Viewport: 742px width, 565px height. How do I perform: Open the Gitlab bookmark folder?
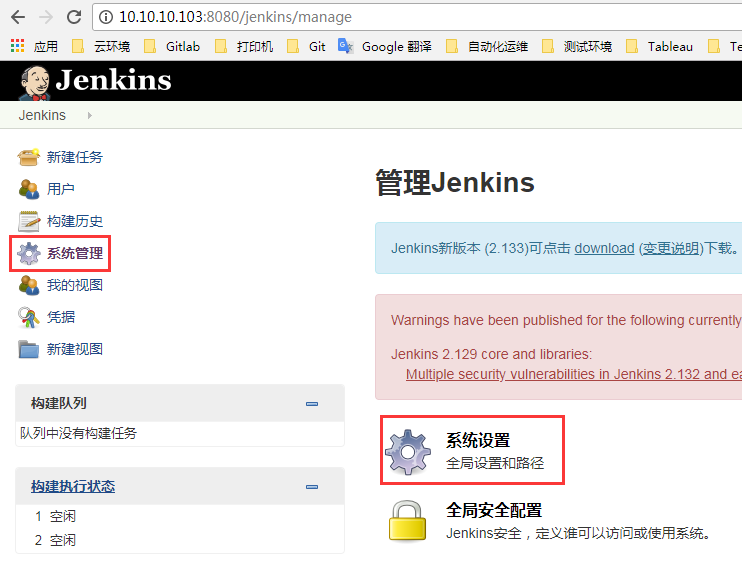pyautogui.click(x=172, y=46)
